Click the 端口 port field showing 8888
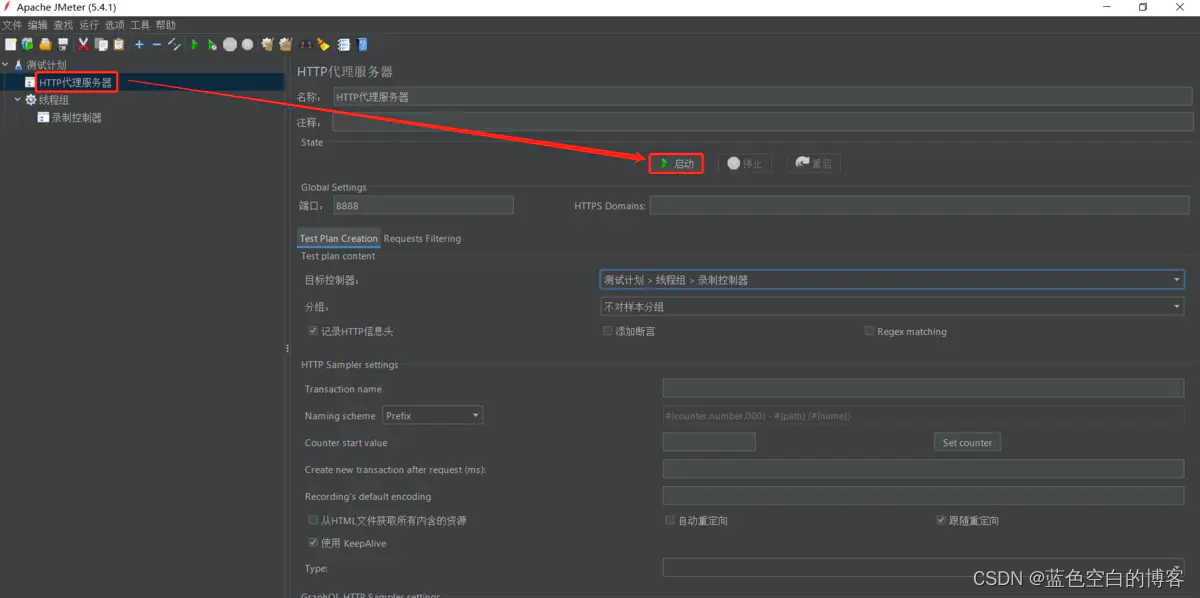This screenshot has height=598, width=1200. point(423,205)
